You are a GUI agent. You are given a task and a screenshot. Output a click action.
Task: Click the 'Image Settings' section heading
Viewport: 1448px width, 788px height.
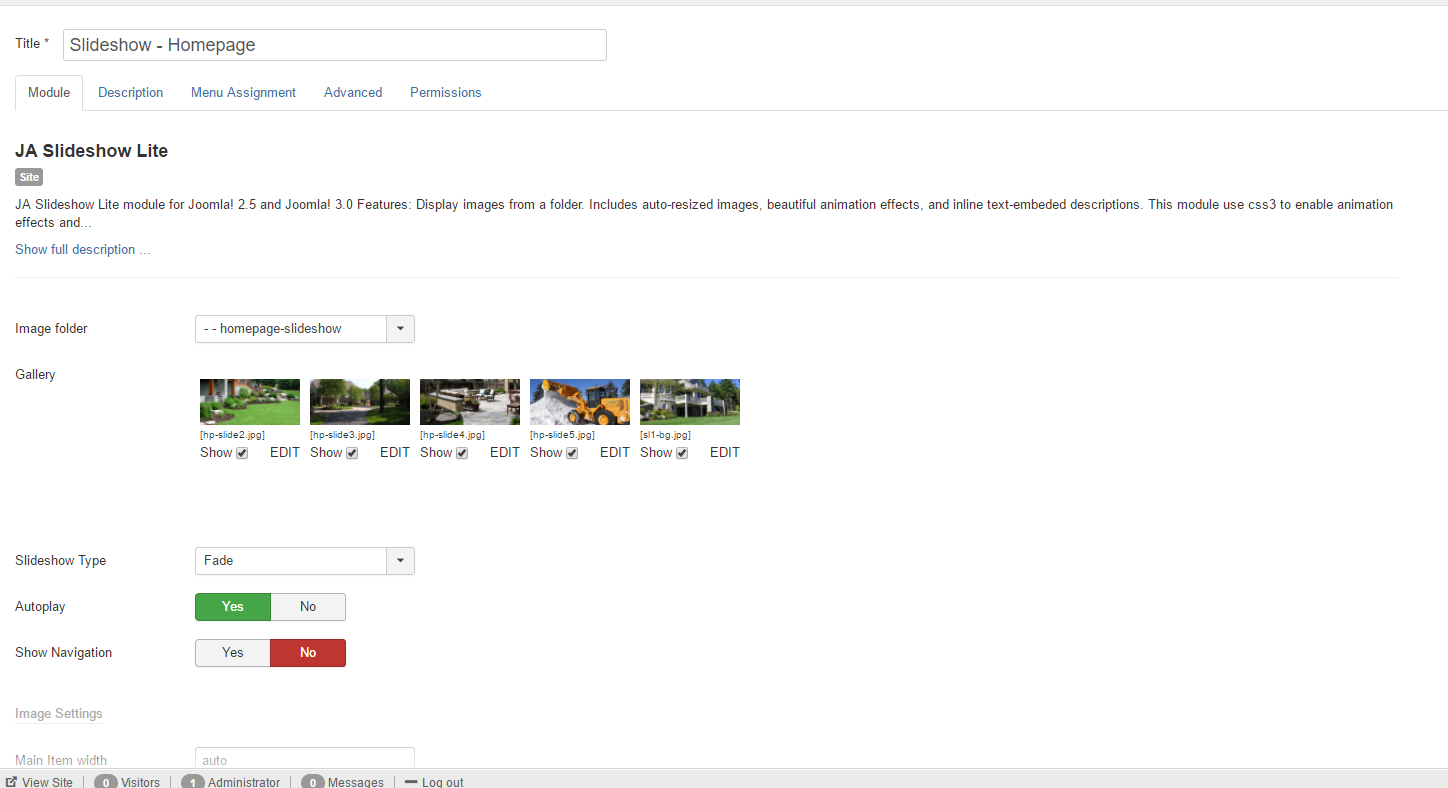(x=59, y=714)
